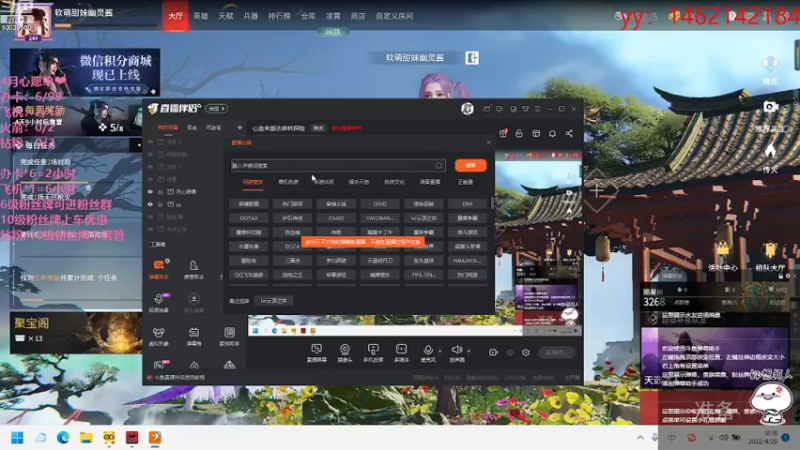Image resolution: width=800 pixels, height=450 pixels.
Task: Click the orange search button
Action: pos(470,165)
